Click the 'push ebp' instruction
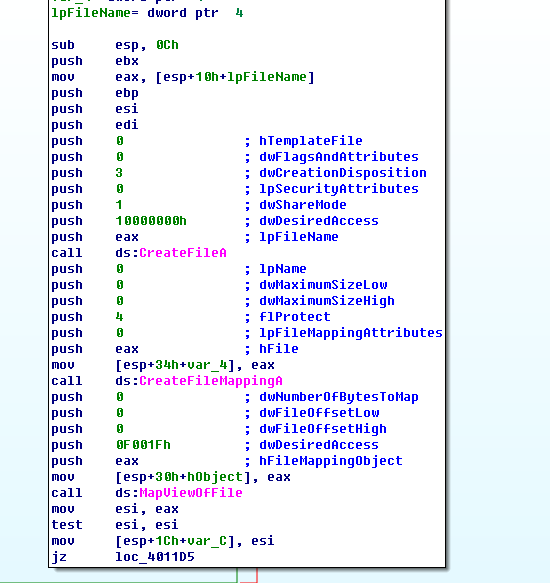Image resolution: width=550 pixels, height=583 pixels. click(x=95, y=93)
